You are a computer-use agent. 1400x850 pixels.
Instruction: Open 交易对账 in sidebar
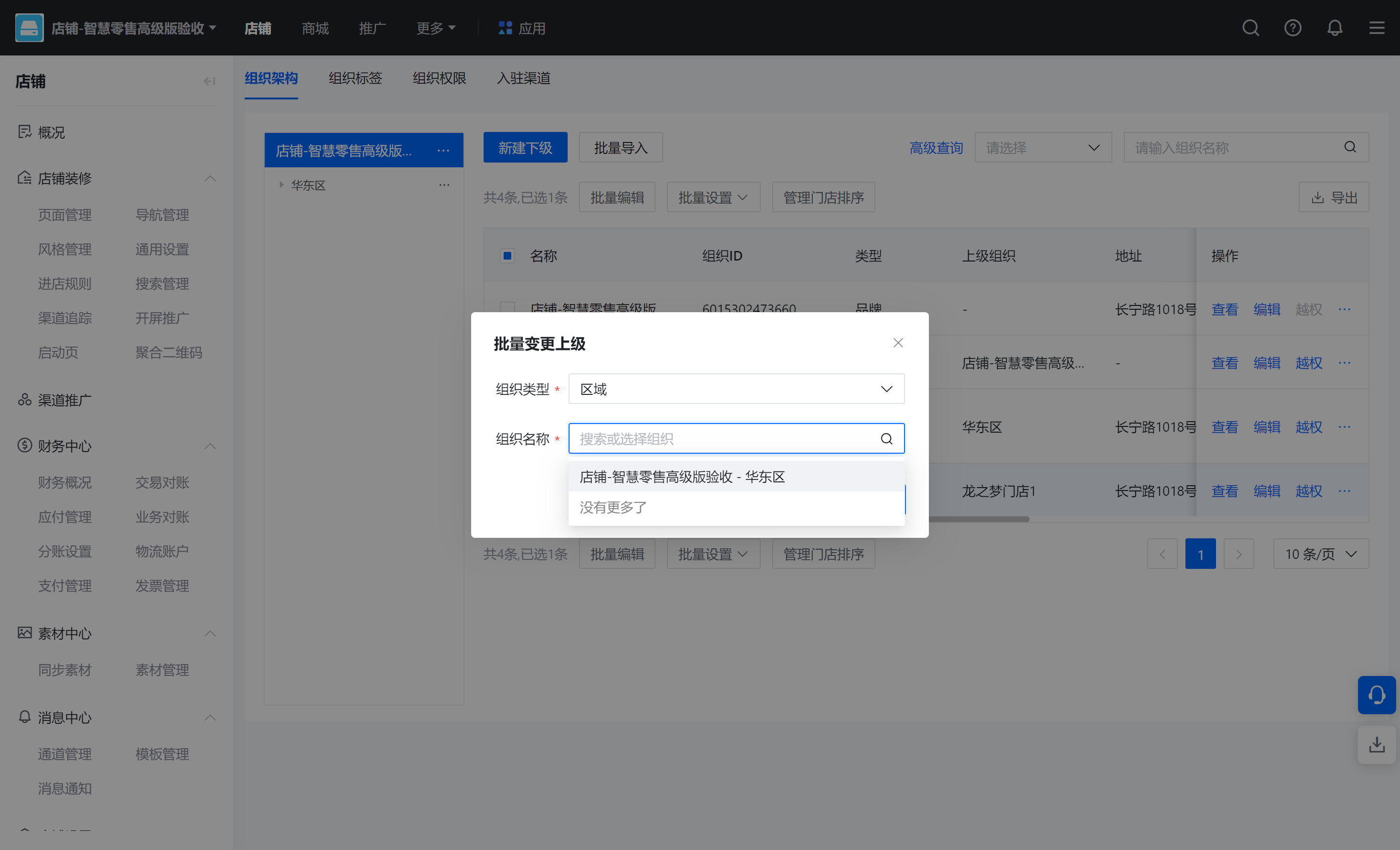(162, 482)
